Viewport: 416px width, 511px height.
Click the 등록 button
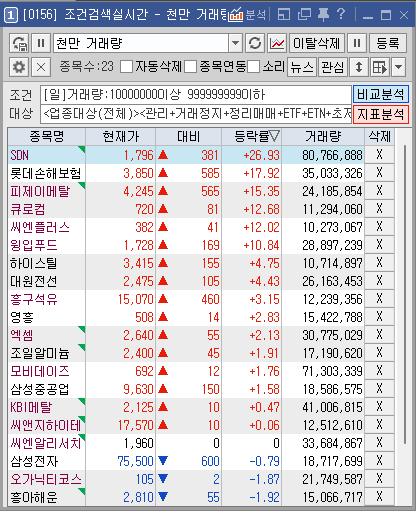click(388, 43)
